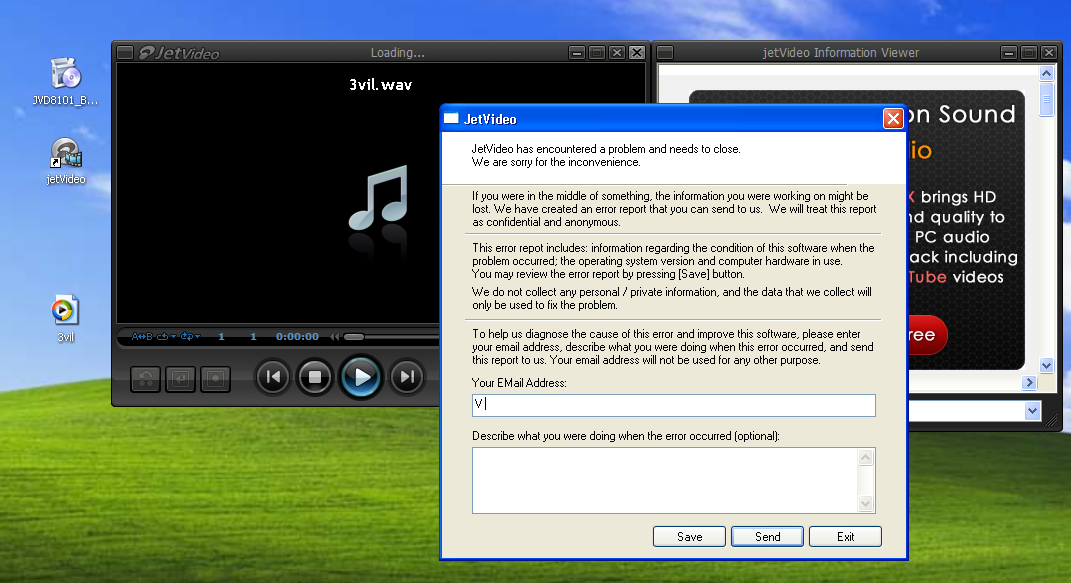Toggle A-B repeat in JetVideo
This screenshot has width=1071, height=583.
pos(142,337)
